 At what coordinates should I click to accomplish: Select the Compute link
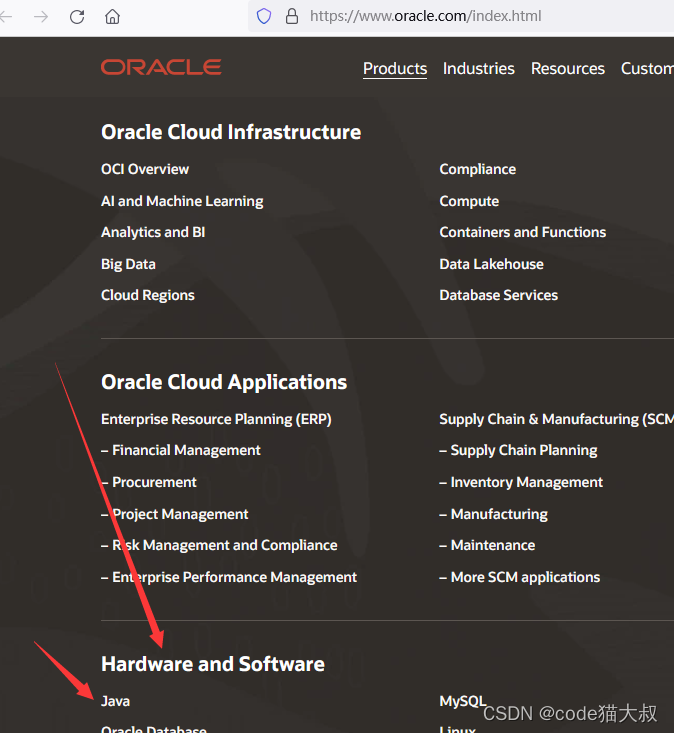tap(469, 201)
